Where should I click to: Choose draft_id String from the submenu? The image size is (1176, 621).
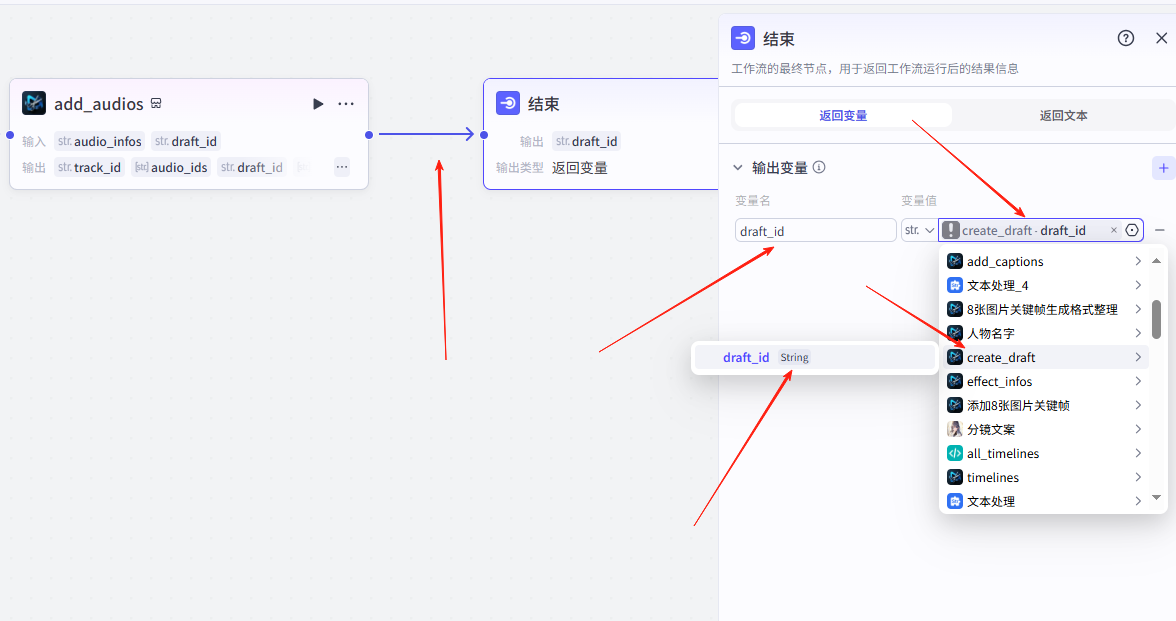click(x=766, y=358)
